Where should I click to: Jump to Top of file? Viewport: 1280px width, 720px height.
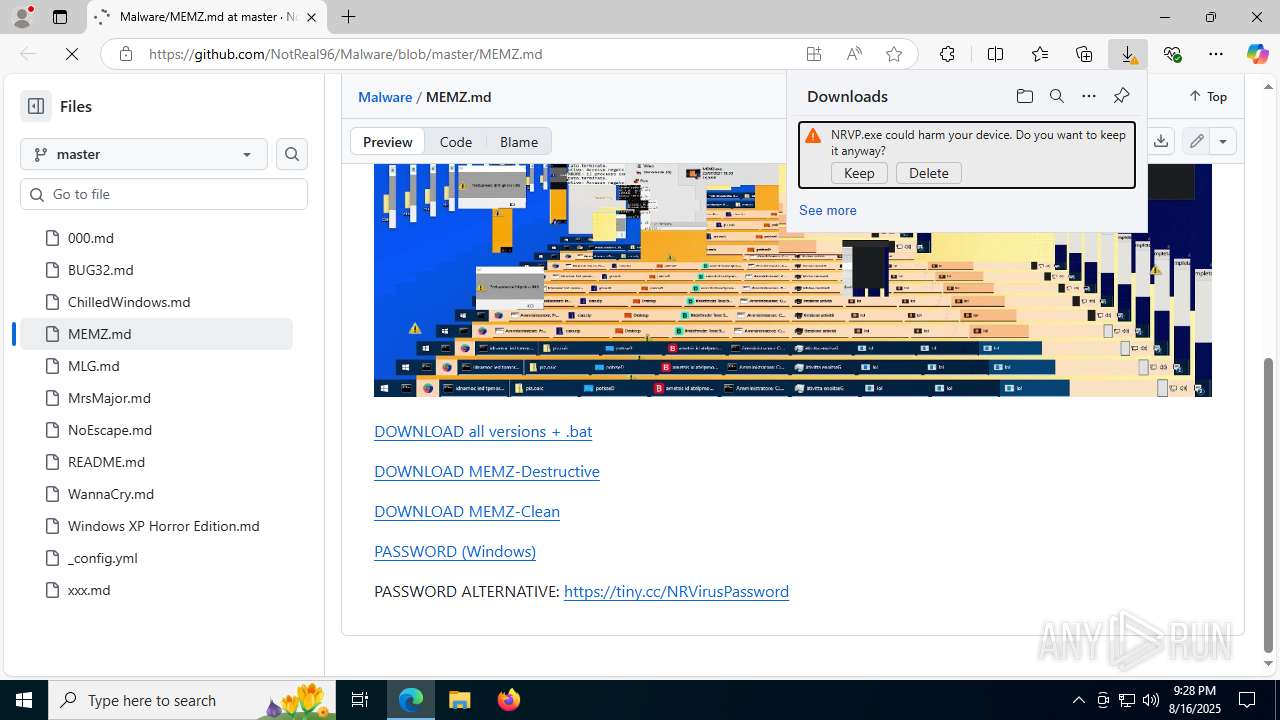tap(1208, 97)
